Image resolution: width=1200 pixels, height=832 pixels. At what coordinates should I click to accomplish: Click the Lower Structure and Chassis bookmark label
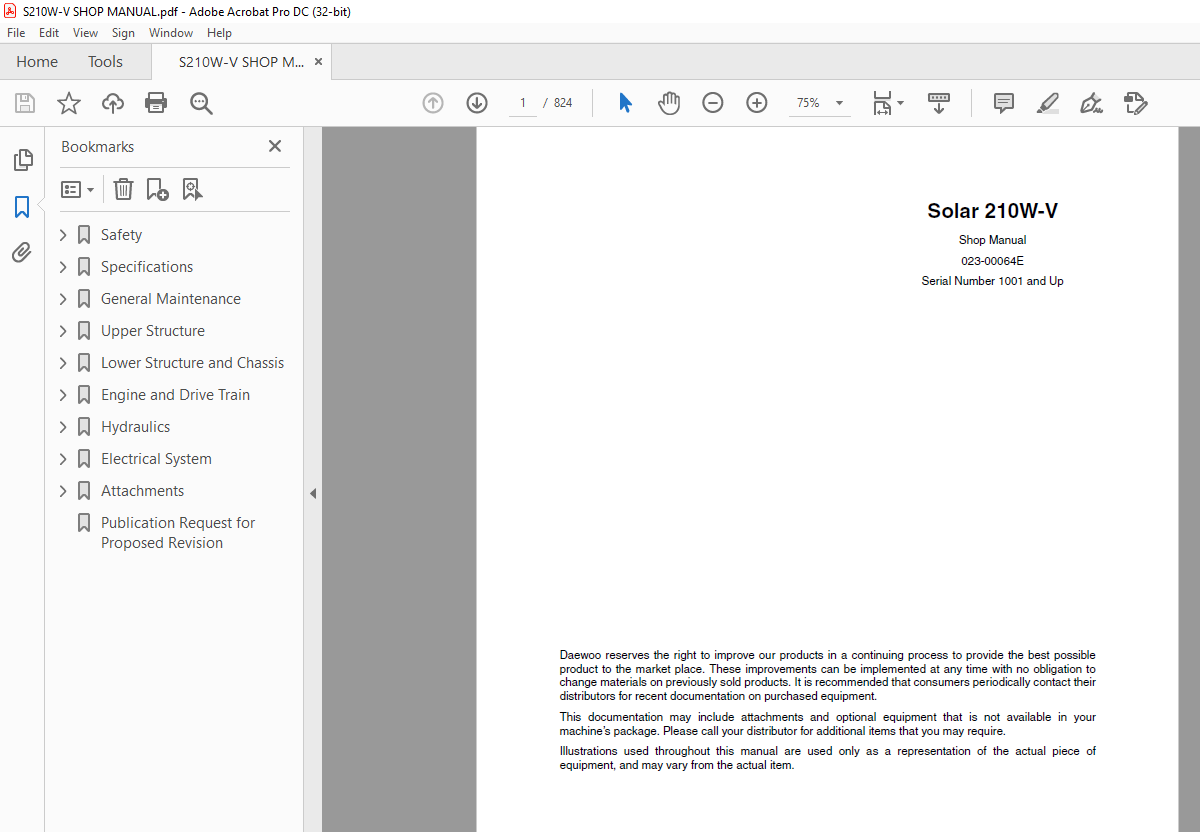(192, 363)
